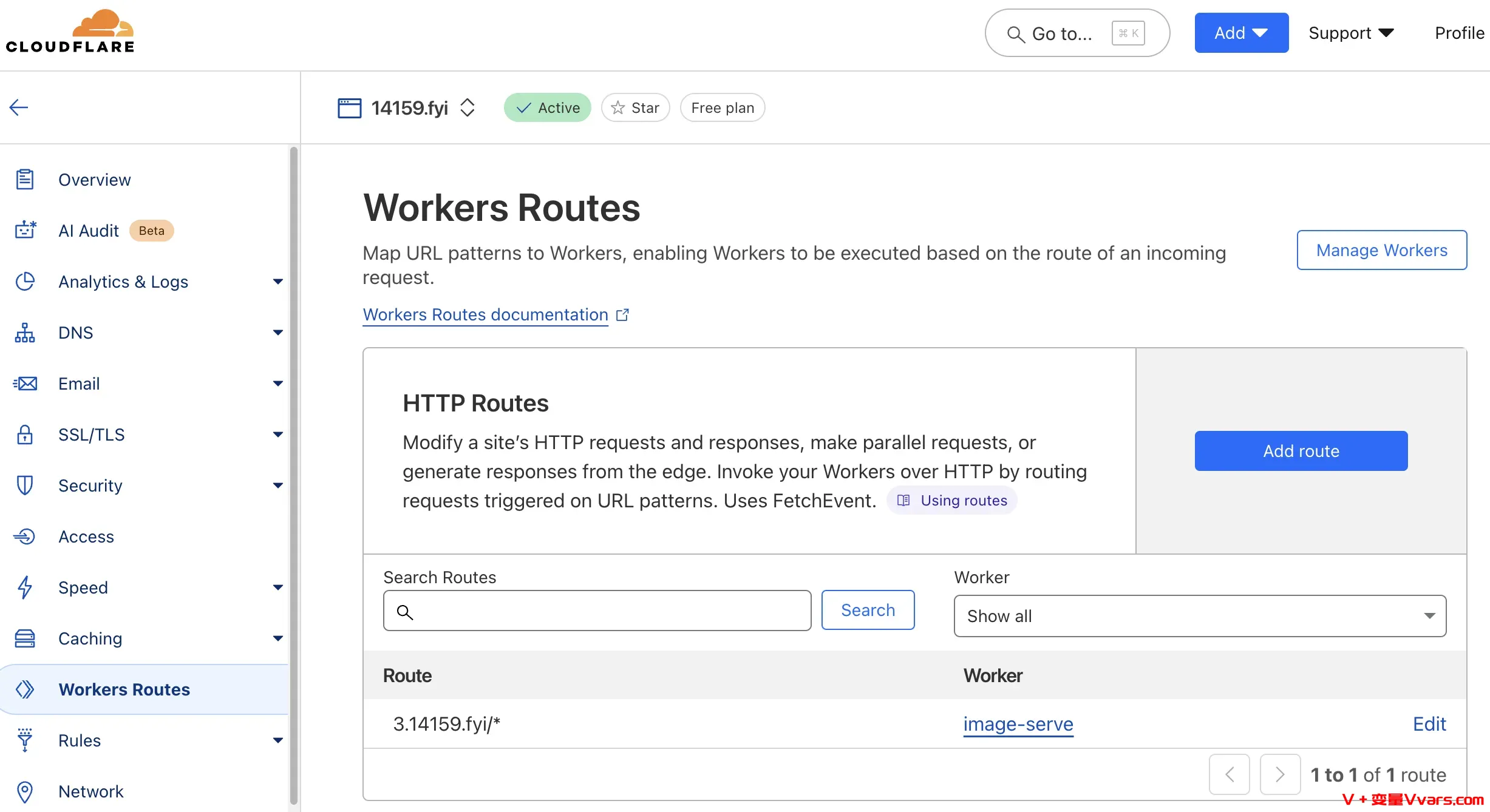The height and width of the screenshot is (812, 1490).
Task: Click the Analytics & Logs pie chart icon
Action: 25,282
